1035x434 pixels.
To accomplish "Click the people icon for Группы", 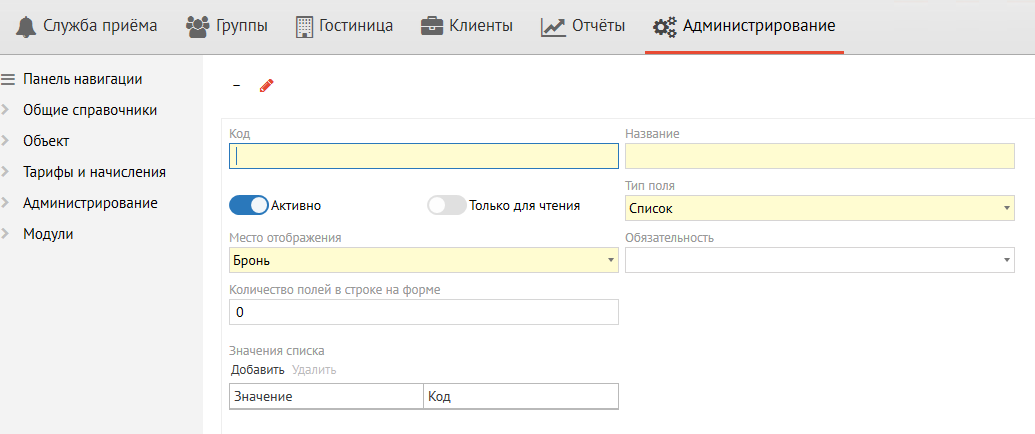I will point(197,26).
